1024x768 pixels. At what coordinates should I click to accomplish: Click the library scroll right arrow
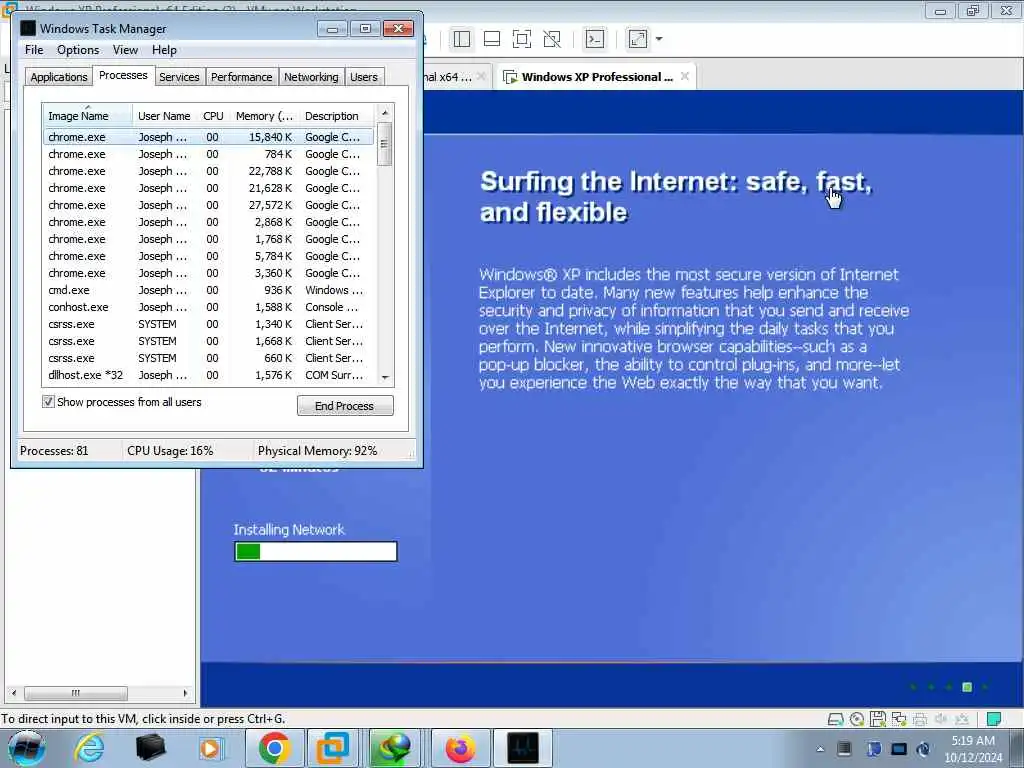point(185,693)
